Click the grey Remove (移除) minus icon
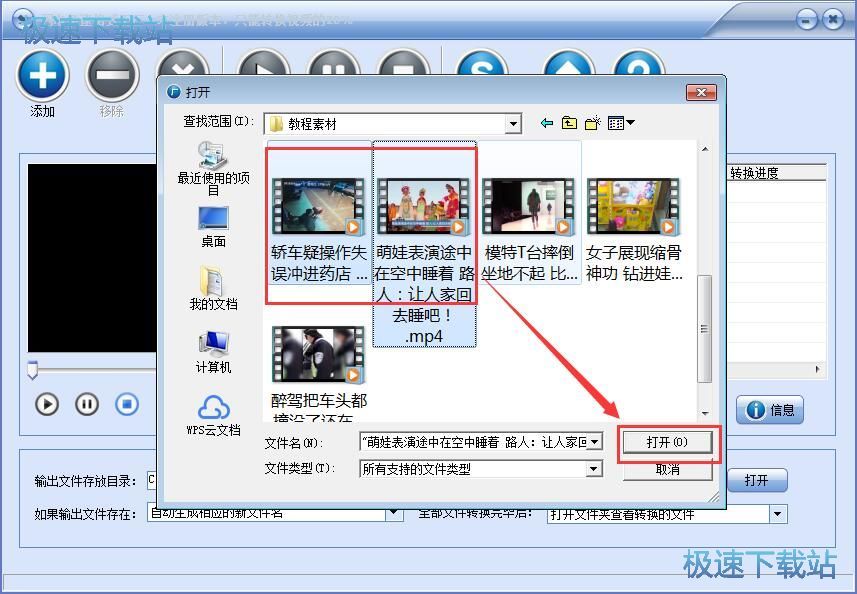Screen dimensions: 857x594 [112, 75]
